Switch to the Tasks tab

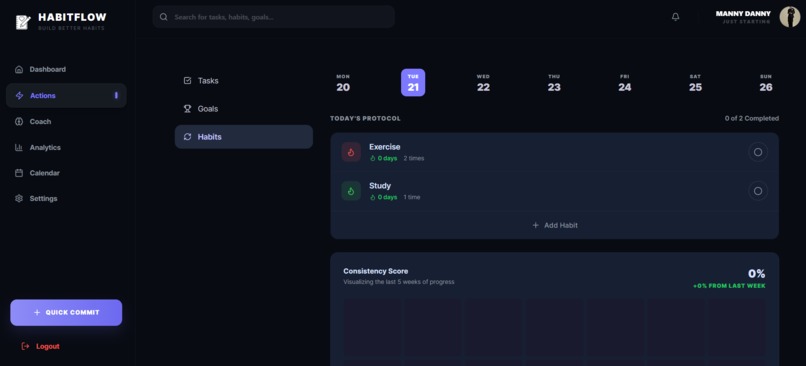click(244, 81)
